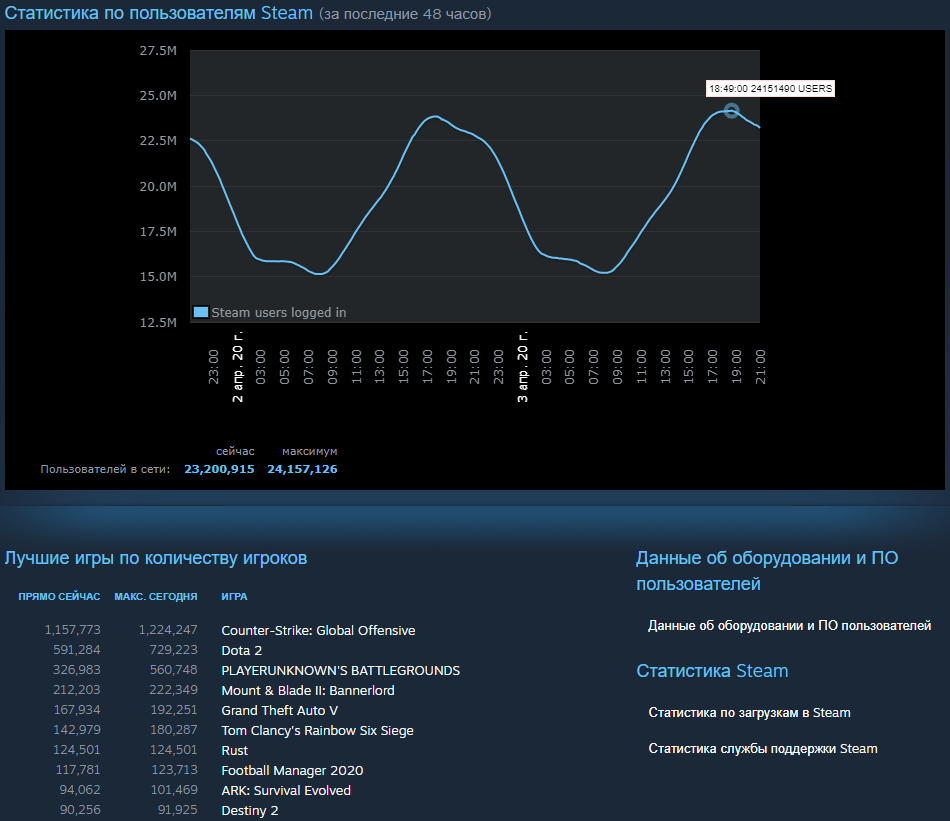Click the Grand Theft Auto V row
The height and width of the screenshot is (821, 950).
(280, 710)
